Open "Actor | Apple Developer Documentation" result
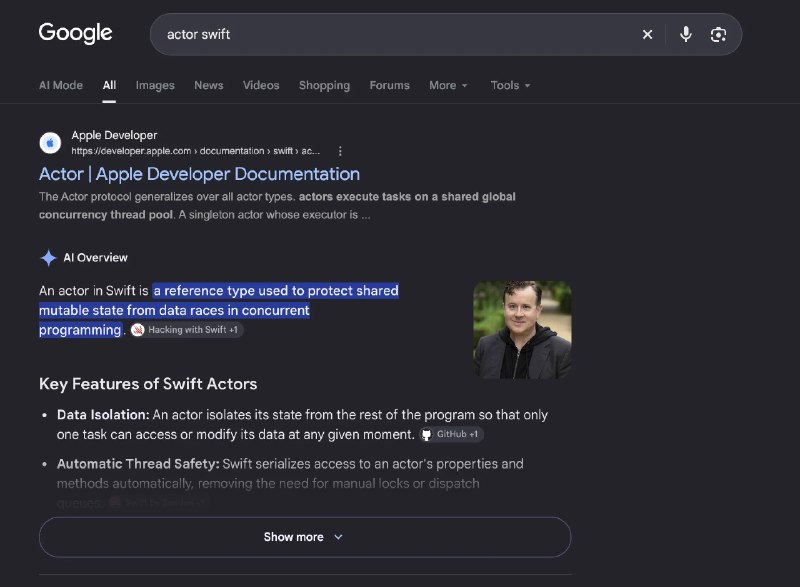Image resolution: width=800 pixels, height=587 pixels. (x=199, y=174)
